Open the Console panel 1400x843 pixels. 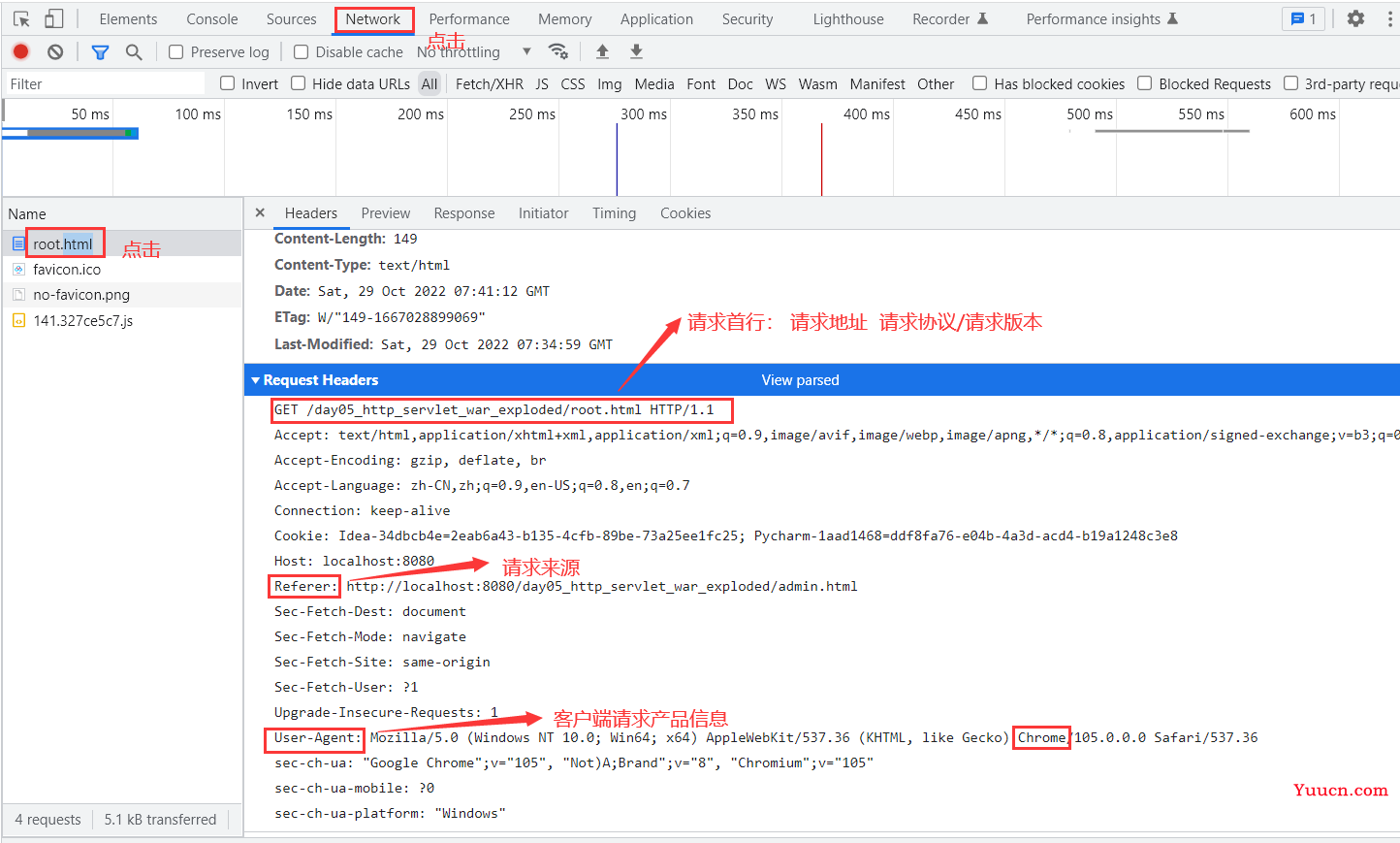tap(211, 18)
